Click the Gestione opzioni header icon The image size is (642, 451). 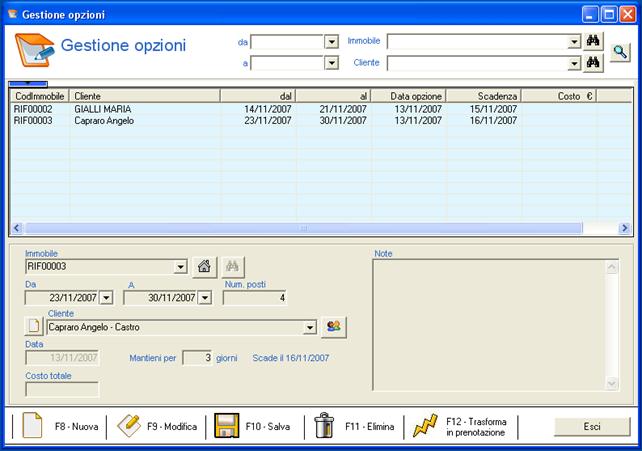(x=34, y=50)
